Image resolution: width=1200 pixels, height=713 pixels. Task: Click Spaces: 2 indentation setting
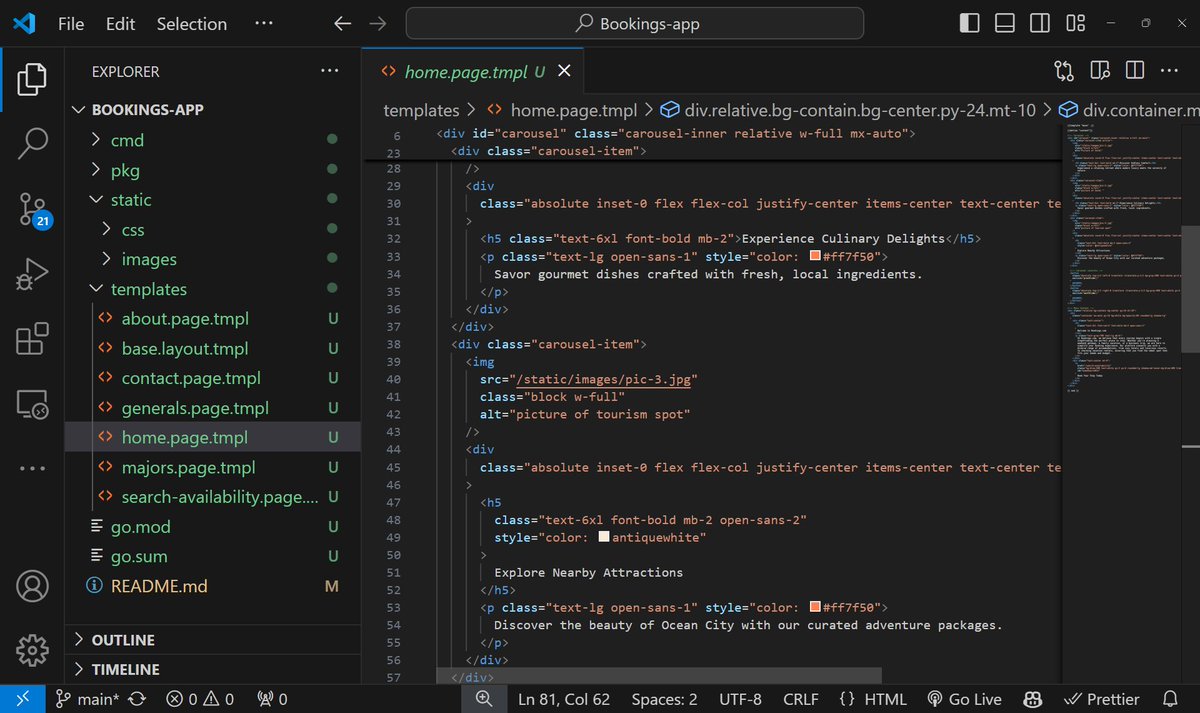click(665, 699)
